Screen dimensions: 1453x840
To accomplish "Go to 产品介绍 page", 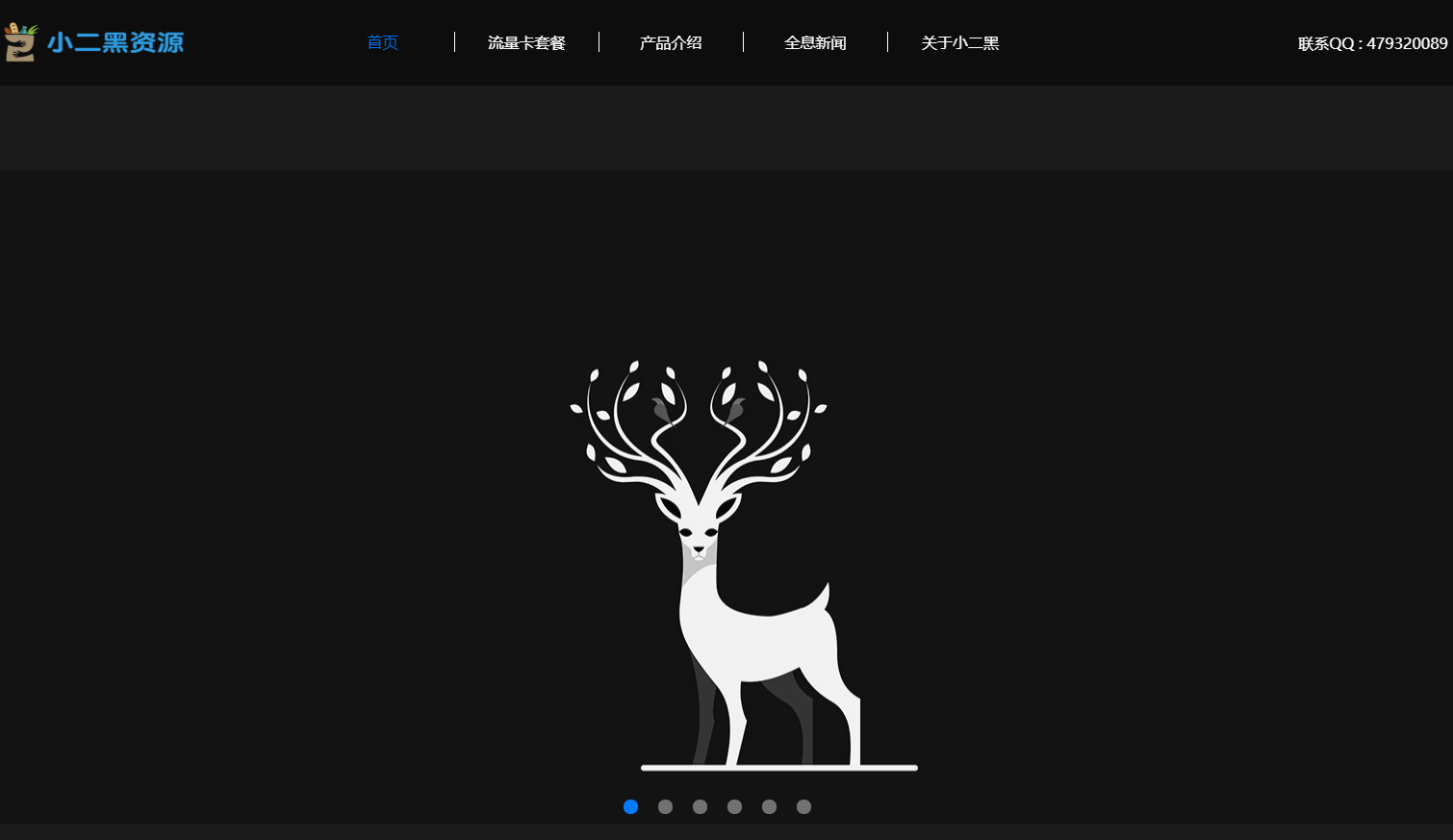I will [x=671, y=42].
